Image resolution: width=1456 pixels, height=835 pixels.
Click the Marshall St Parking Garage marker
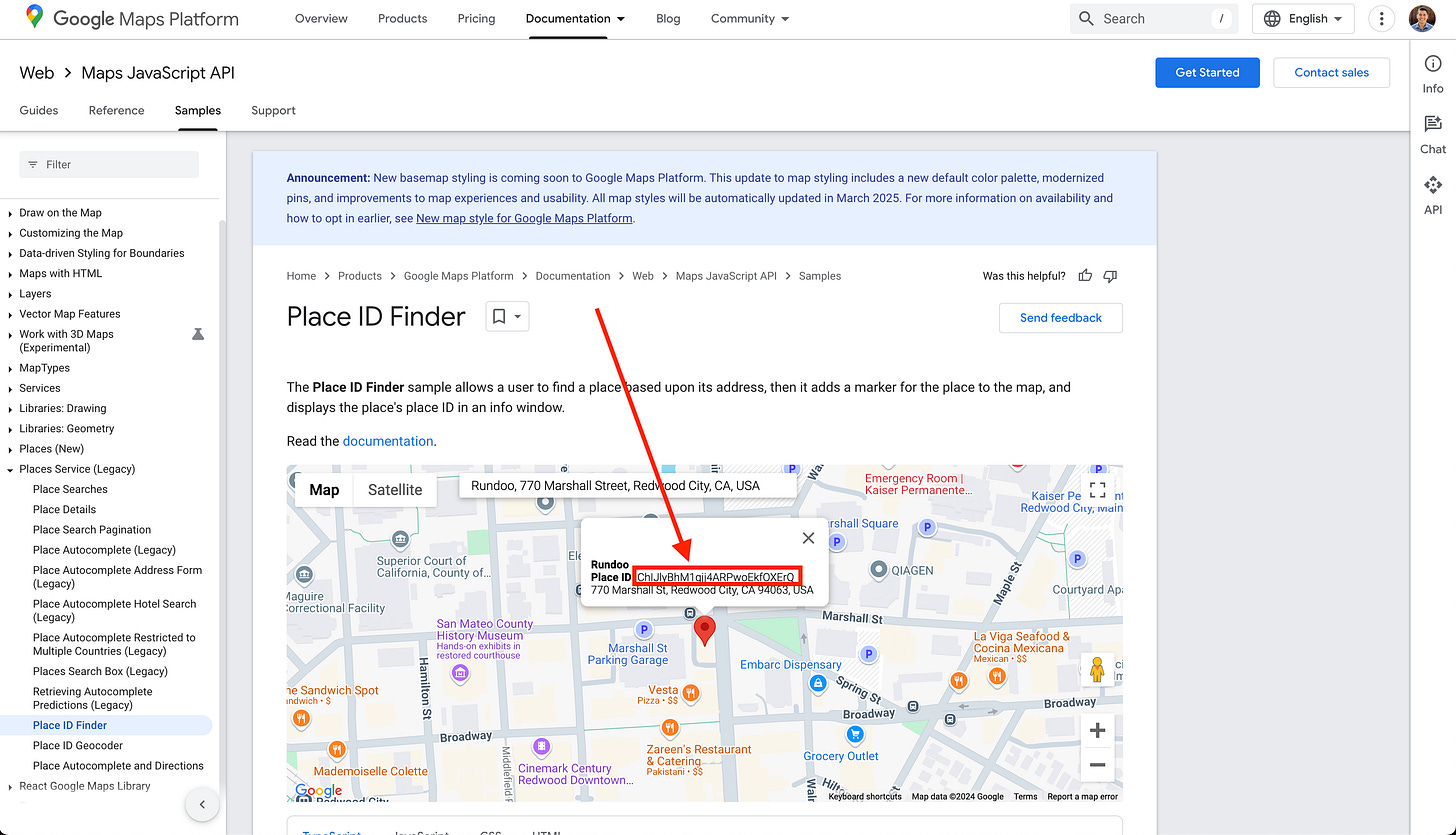coord(645,629)
